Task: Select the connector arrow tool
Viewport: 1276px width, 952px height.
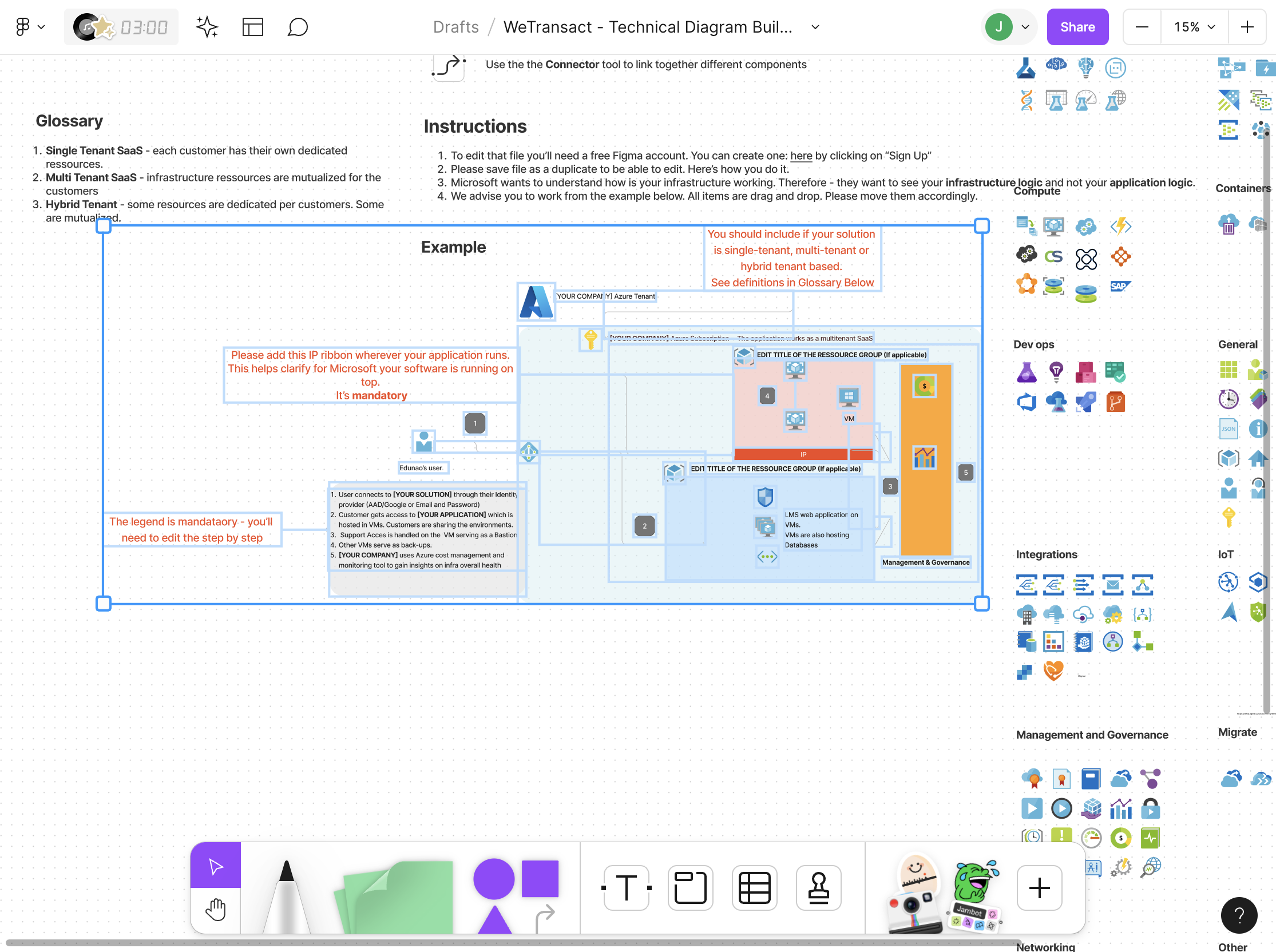Action: 545,918
